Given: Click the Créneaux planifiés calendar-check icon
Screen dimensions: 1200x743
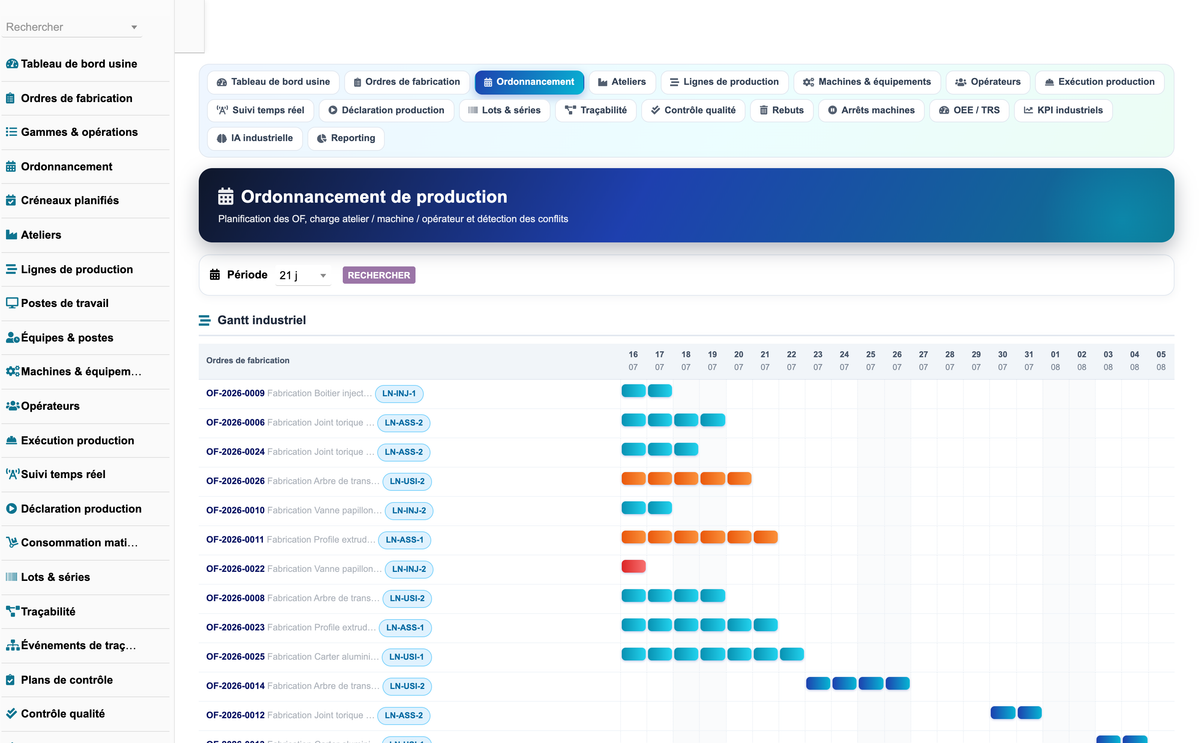Looking at the screenshot, I should [11, 201].
